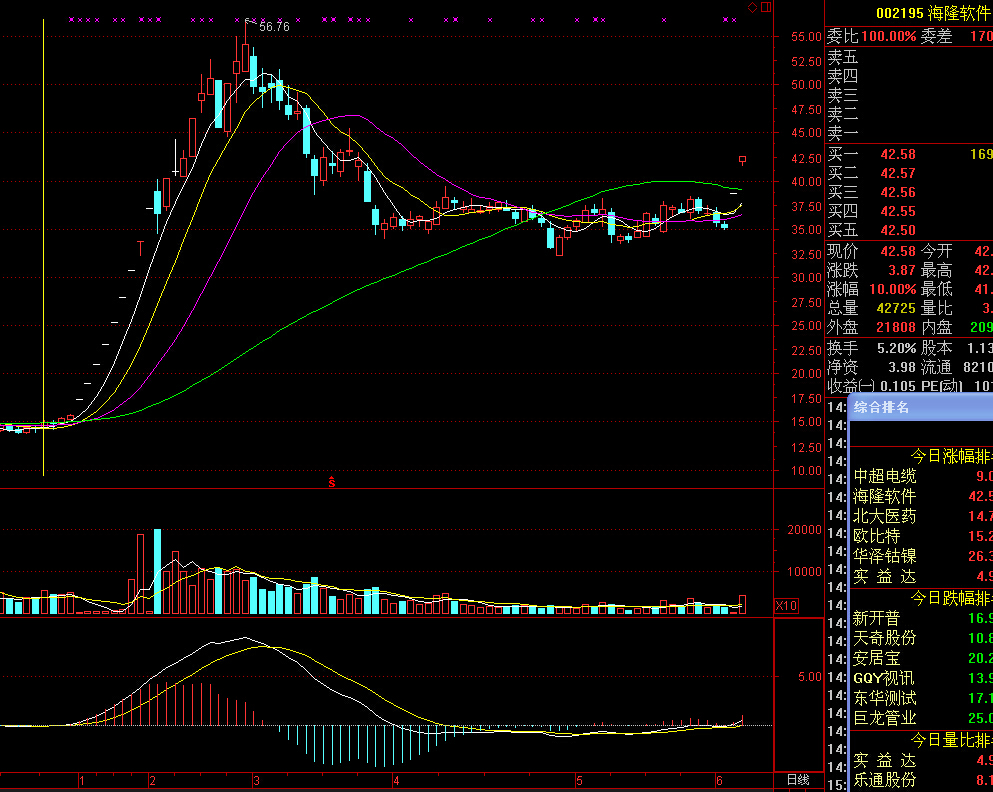
Task: Click the month 5 marker on time axis
Action: point(579,781)
